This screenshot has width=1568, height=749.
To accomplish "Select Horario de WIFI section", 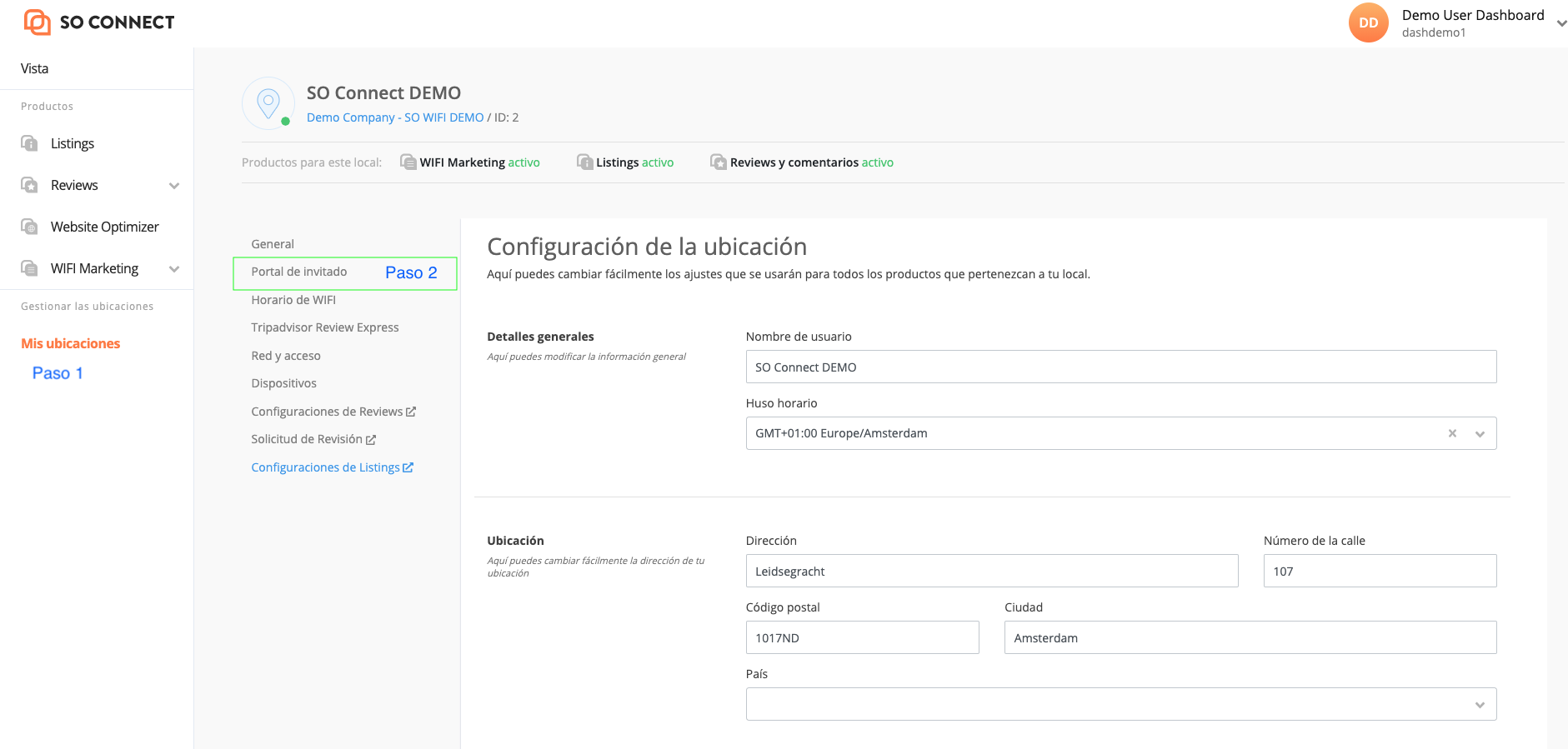I will [x=293, y=300].
